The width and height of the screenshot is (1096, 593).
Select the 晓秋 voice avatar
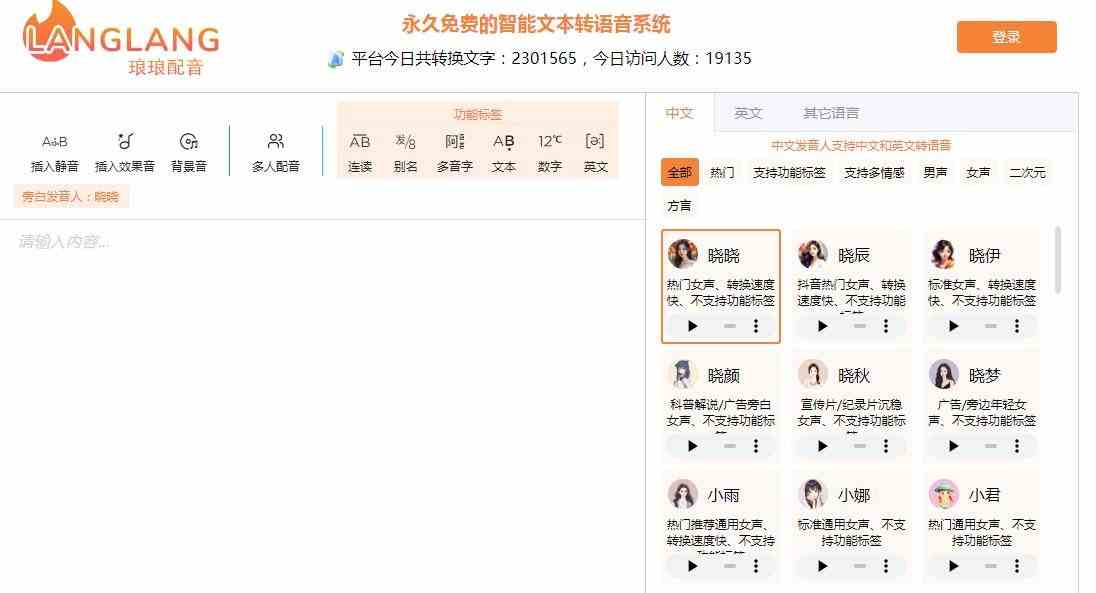(813, 374)
